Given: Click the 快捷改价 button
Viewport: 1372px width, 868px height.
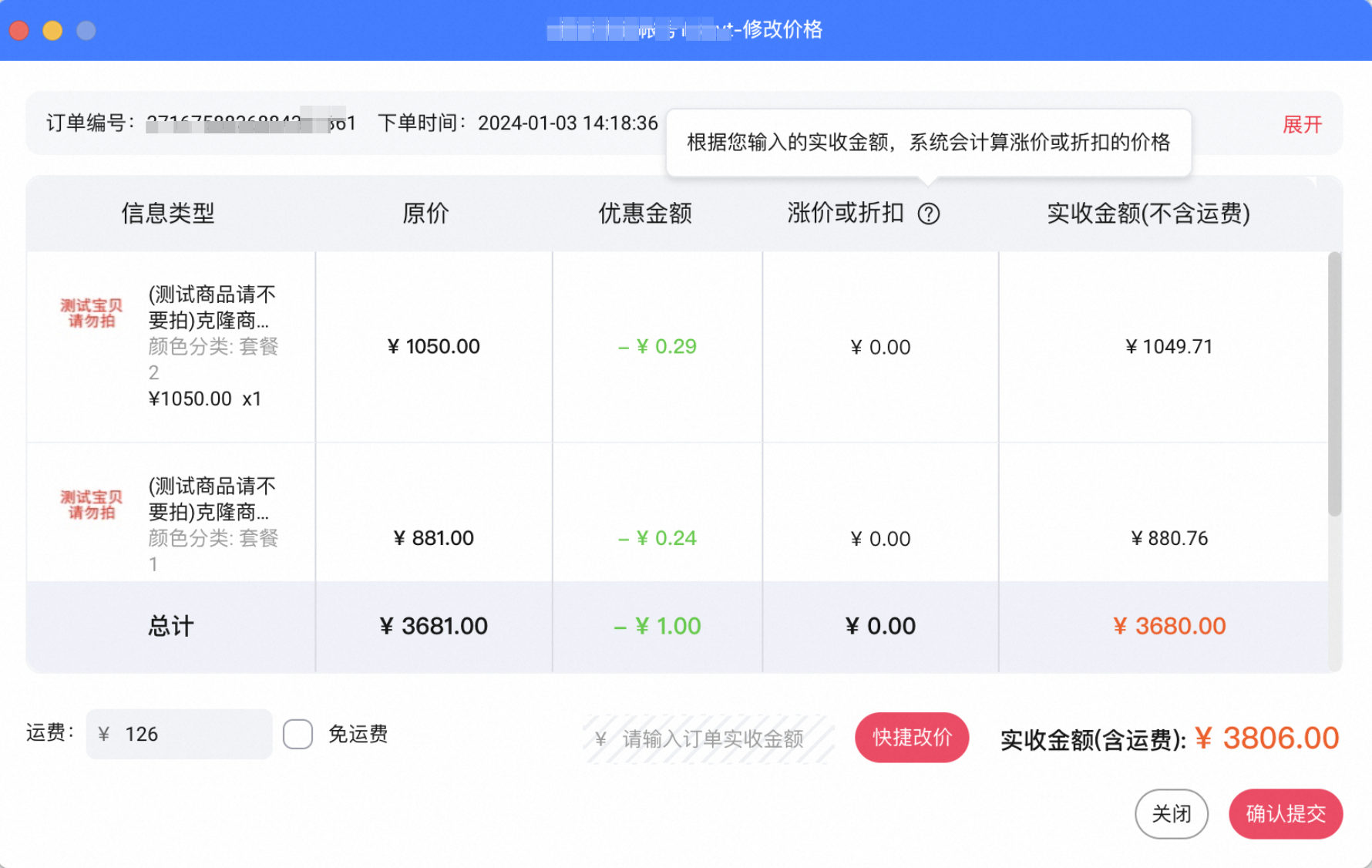Looking at the screenshot, I should point(912,738).
